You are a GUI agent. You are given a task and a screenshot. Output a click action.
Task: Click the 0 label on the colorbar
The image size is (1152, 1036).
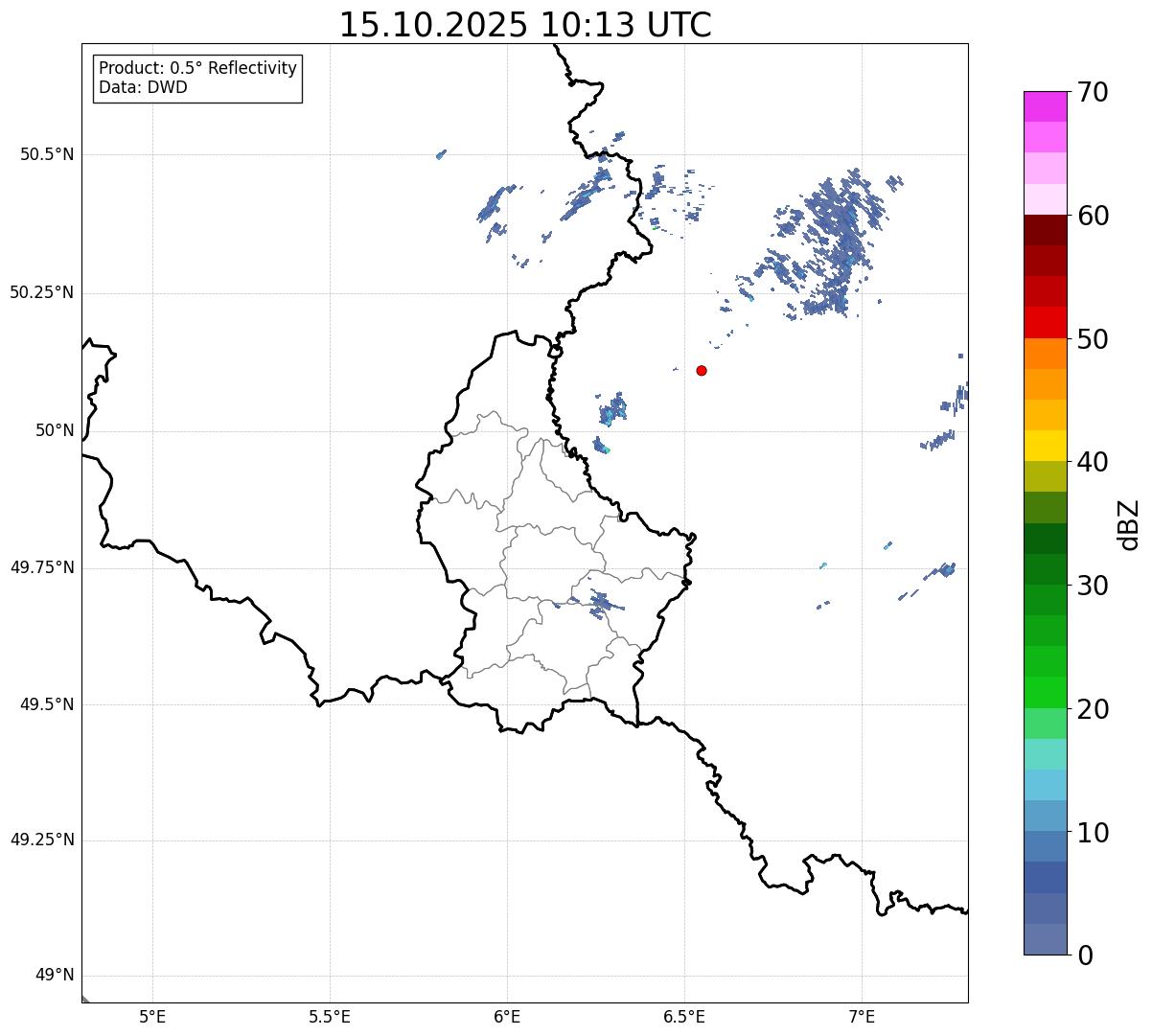(x=1085, y=955)
